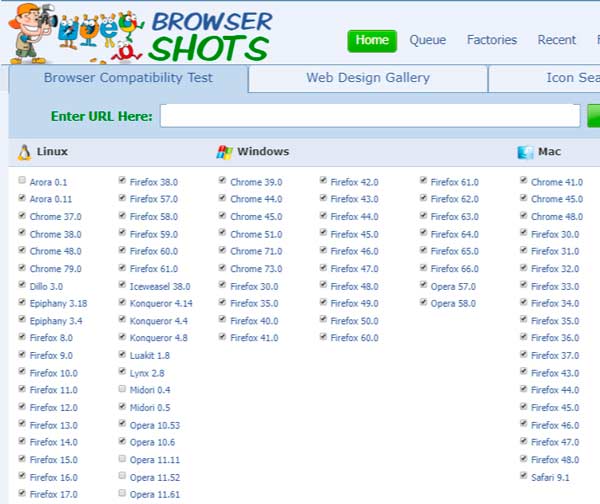The image size is (600, 504).
Task: Open the Firefox 62.0 link
Action: [x=455, y=199]
